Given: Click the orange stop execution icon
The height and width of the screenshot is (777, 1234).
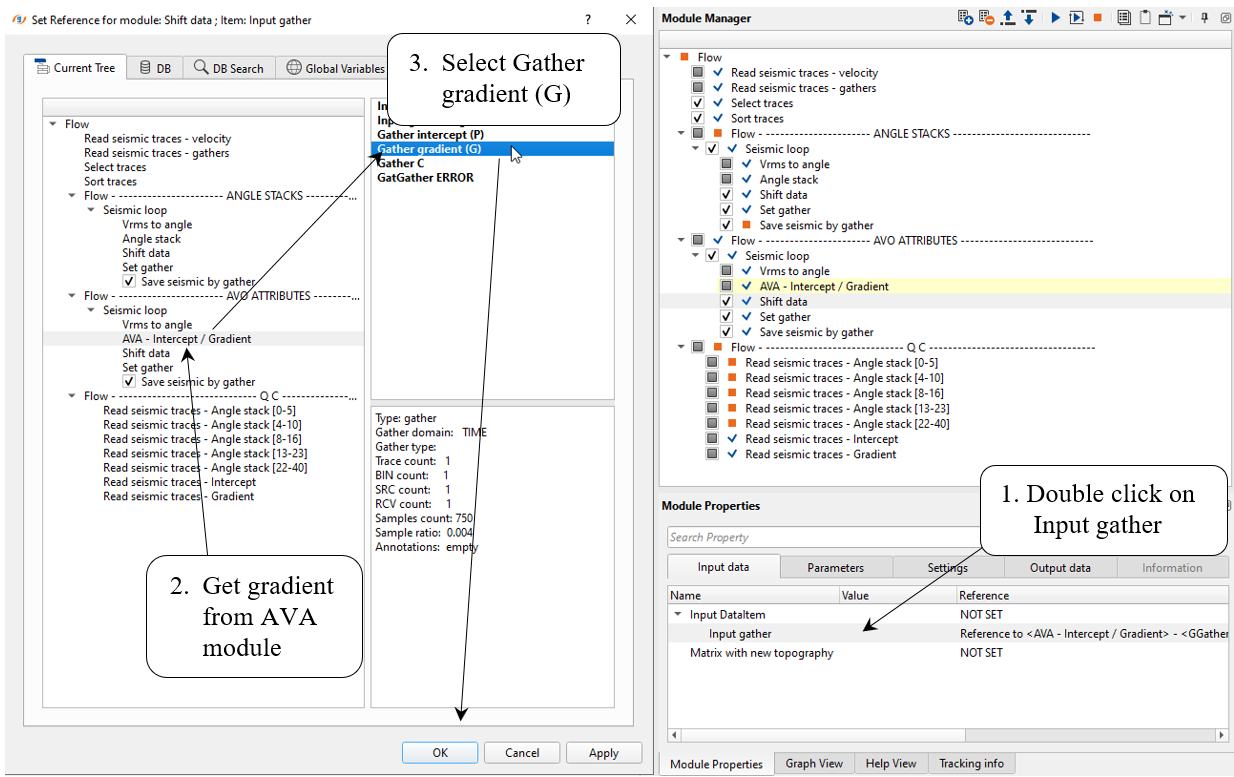Looking at the screenshot, I should pyautogui.click(x=1097, y=18).
